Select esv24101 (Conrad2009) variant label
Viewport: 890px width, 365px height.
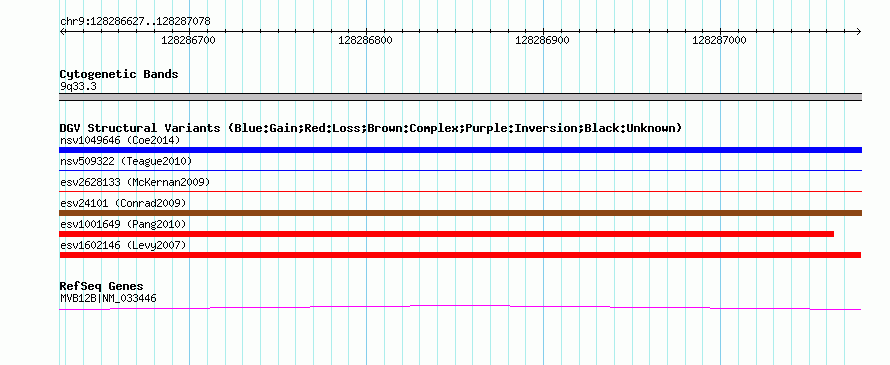point(123,203)
